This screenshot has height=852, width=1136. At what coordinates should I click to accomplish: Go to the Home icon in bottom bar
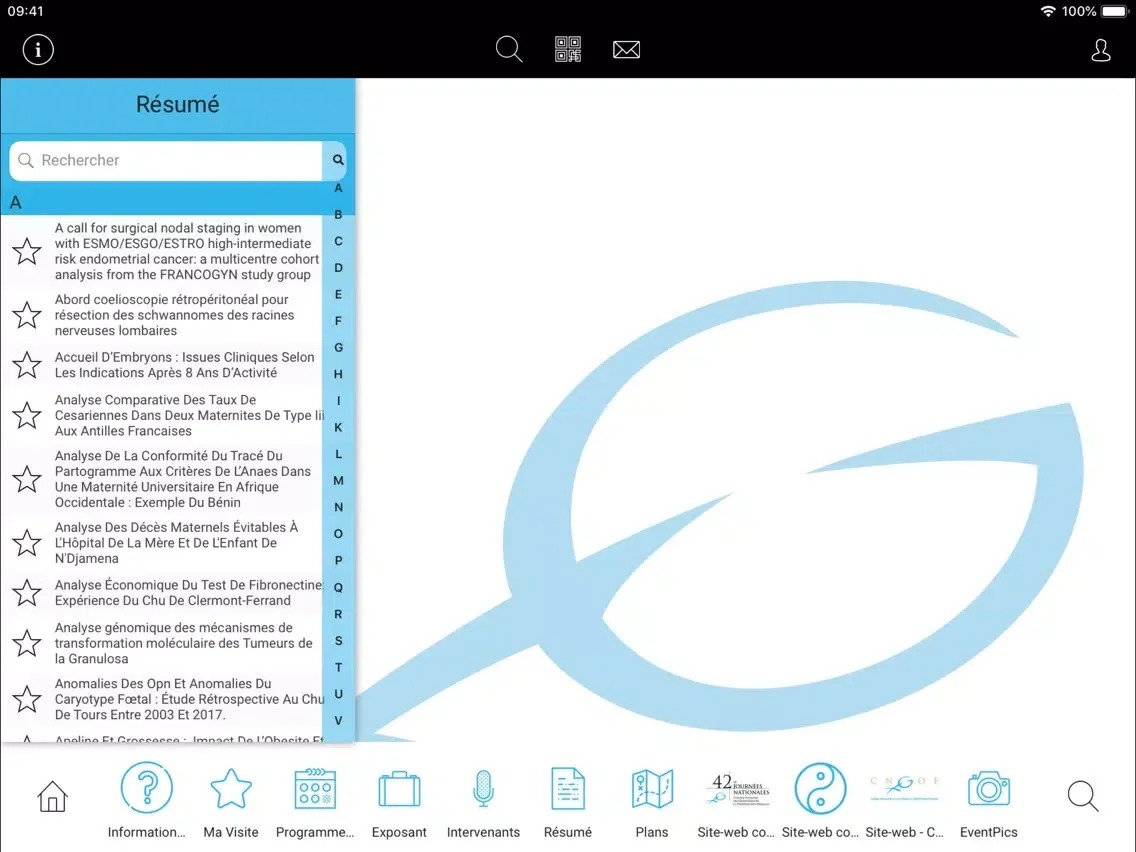coord(52,796)
